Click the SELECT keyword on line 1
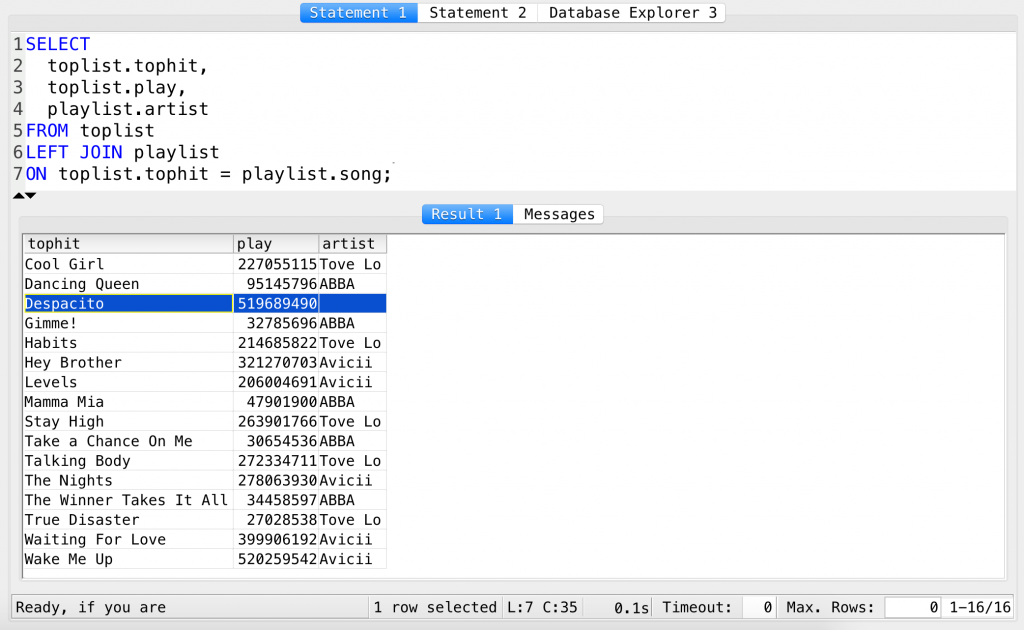Screen dimensions: 1024x630 coord(57,43)
